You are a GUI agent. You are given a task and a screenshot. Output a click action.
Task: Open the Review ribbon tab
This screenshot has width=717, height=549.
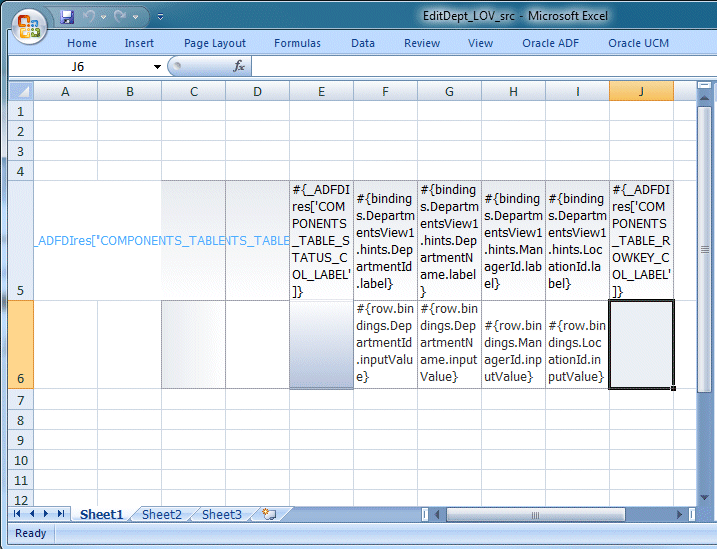coord(422,43)
